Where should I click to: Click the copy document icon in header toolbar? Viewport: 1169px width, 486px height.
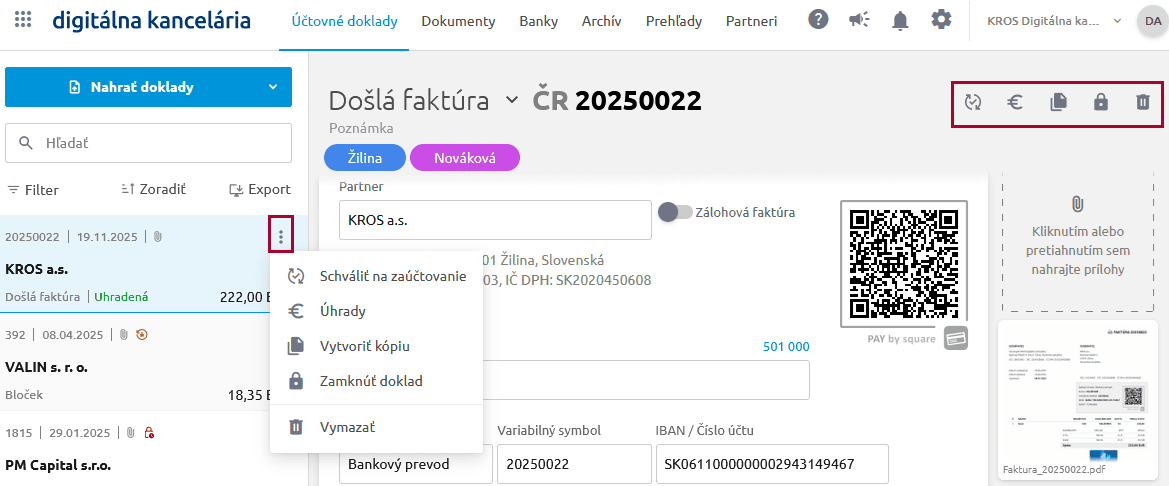click(1058, 101)
